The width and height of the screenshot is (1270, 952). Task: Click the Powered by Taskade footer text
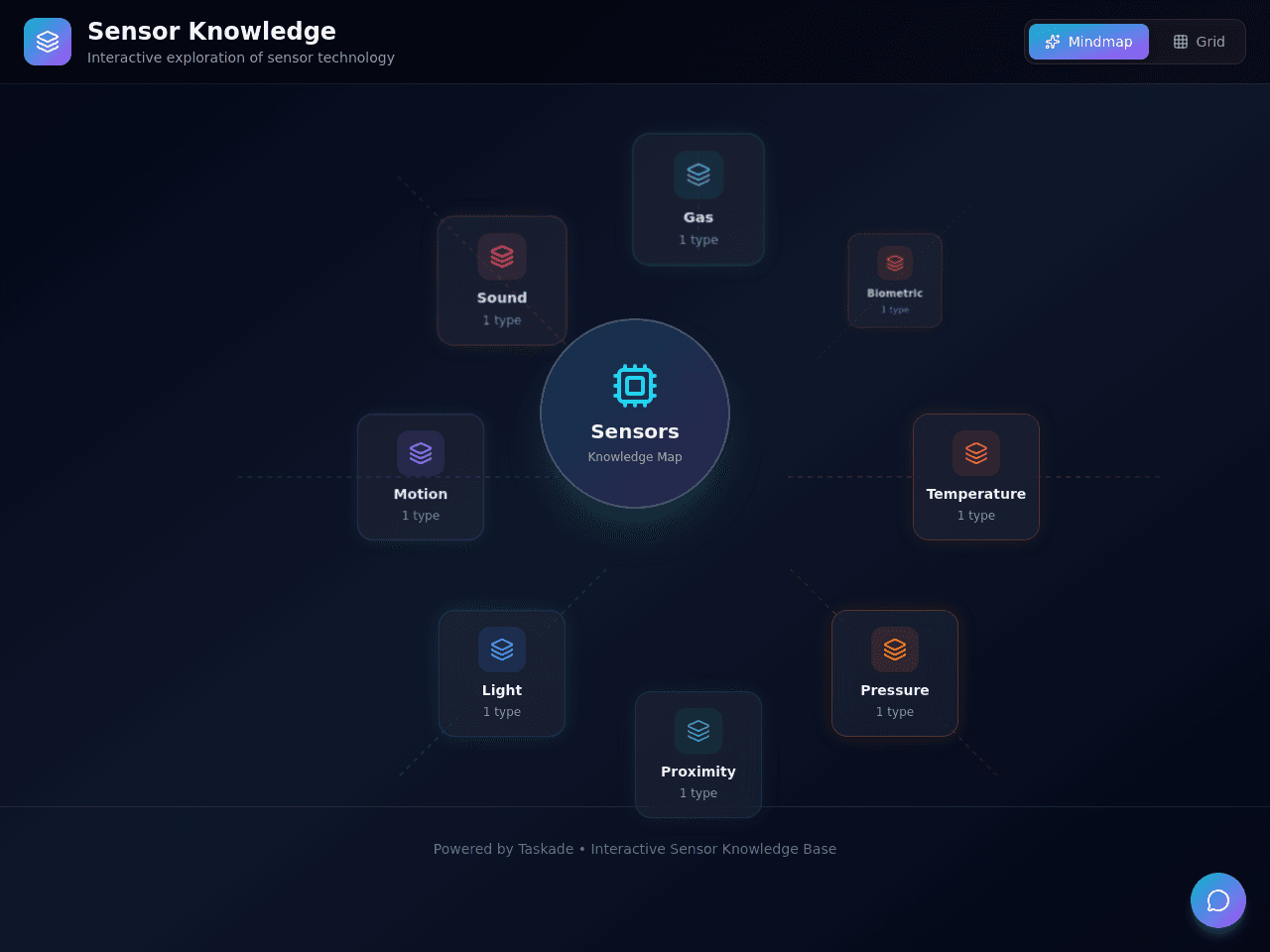(635, 849)
